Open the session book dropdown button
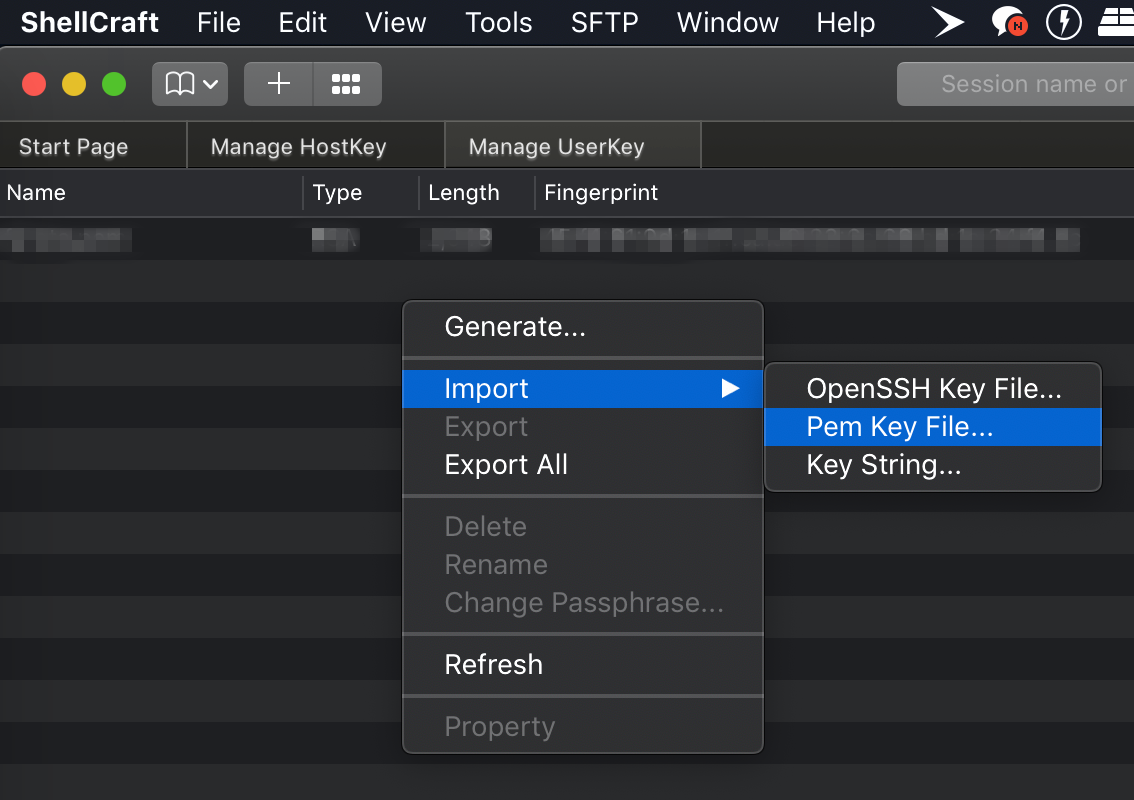The image size is (1134, 800). point(189,84)
